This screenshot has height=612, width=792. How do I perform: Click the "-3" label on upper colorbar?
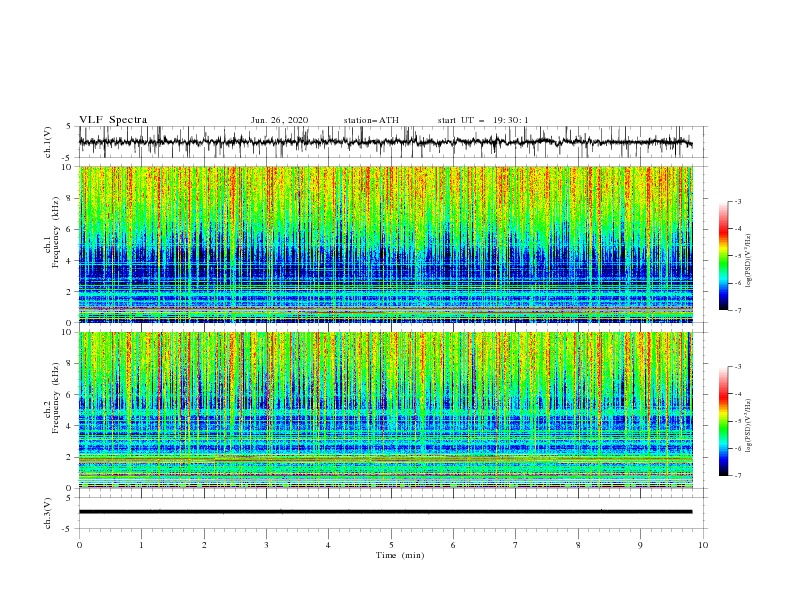pyautogui.click(x=737, y=201)
